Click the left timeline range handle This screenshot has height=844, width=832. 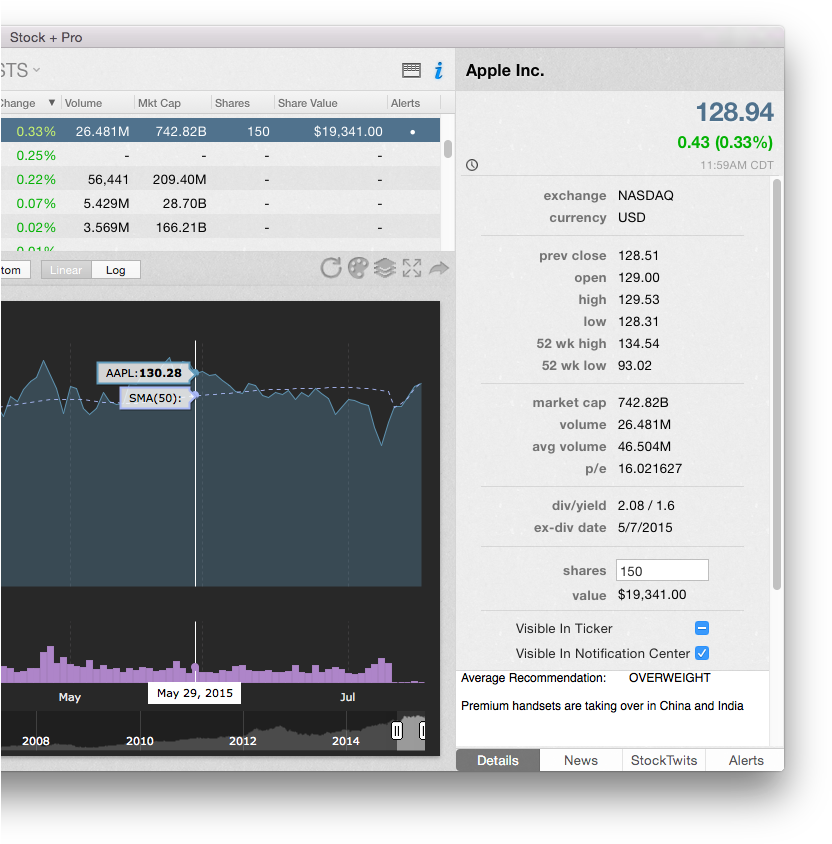point(397,730)
